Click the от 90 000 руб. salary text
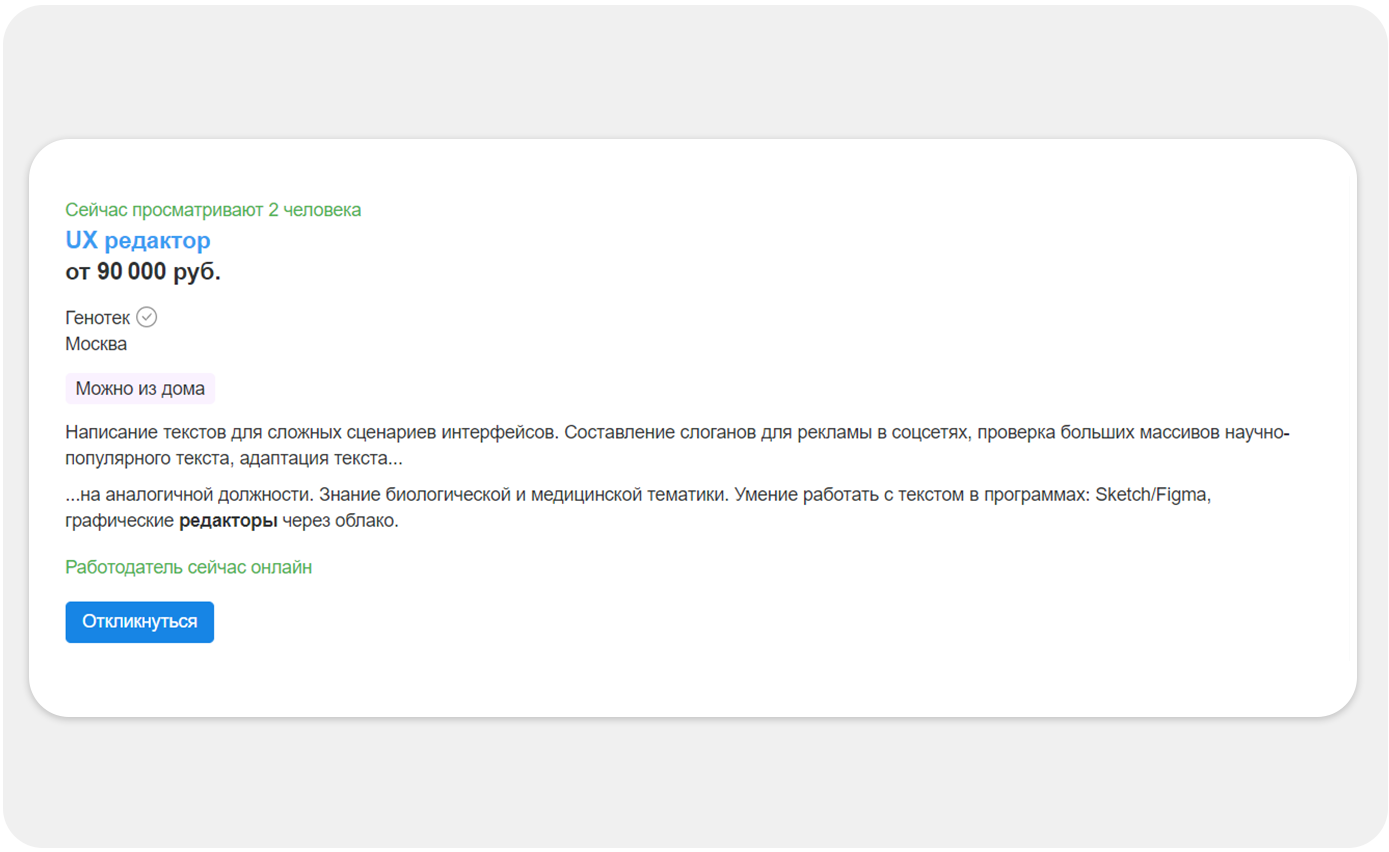The image size is (1389, 852). [x=143, y=272]
